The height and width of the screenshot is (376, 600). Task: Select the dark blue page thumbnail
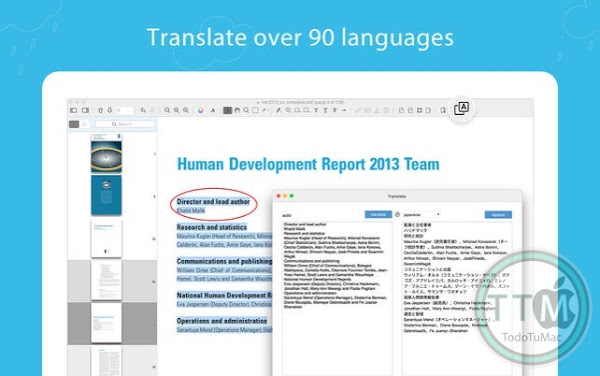coord(106,195)
